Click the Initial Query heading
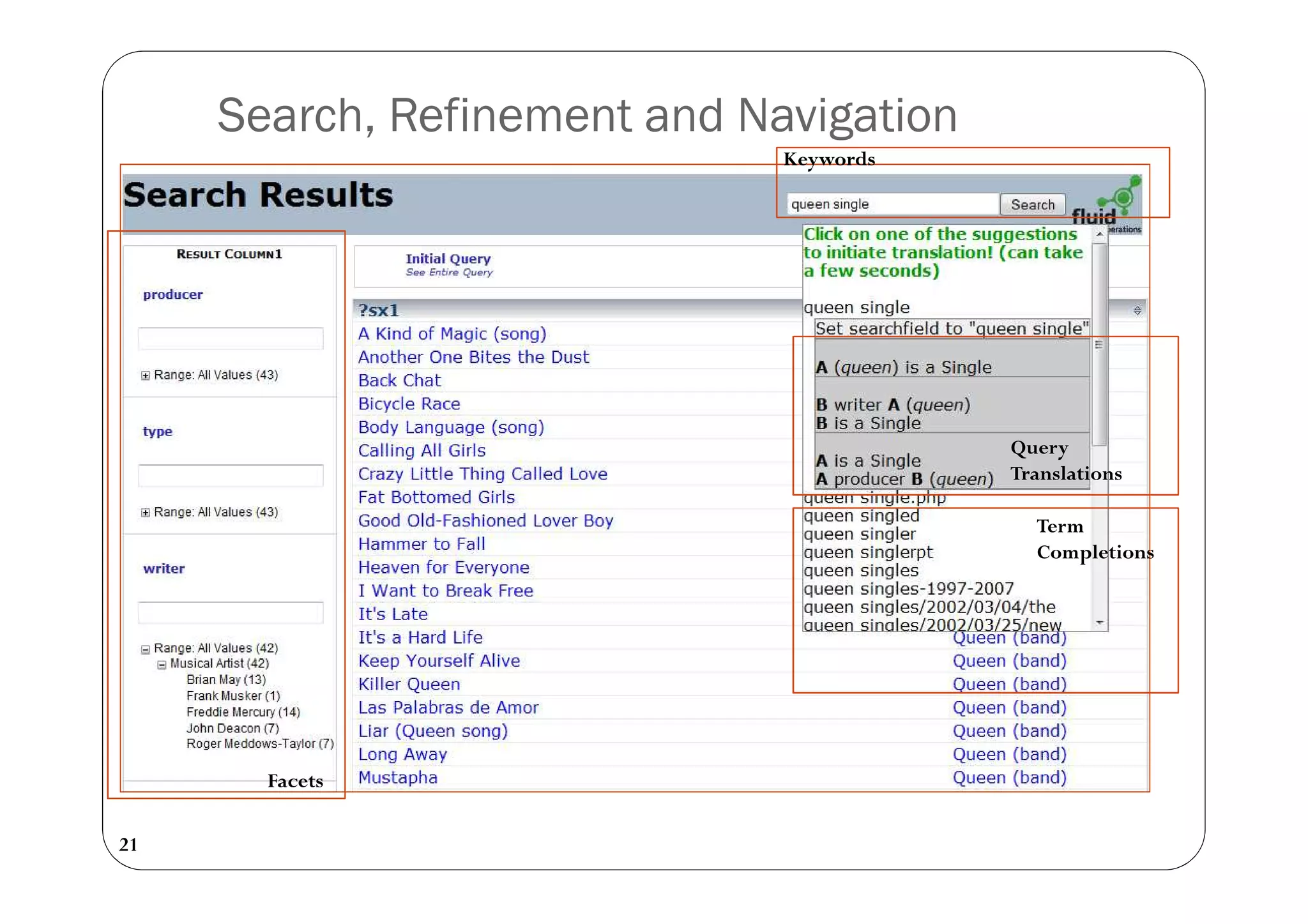The width and height of the screenshot is (1308, 924). (x=448, y=259)
